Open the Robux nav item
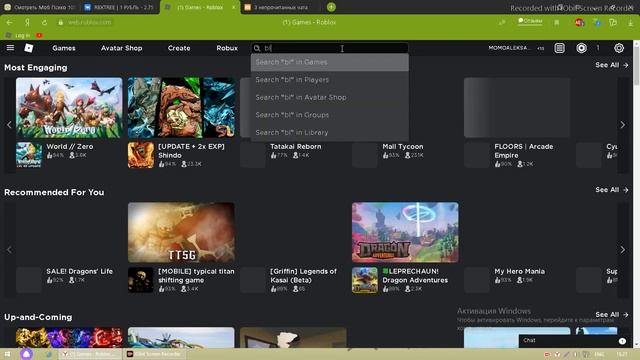 tap(227, 48)
